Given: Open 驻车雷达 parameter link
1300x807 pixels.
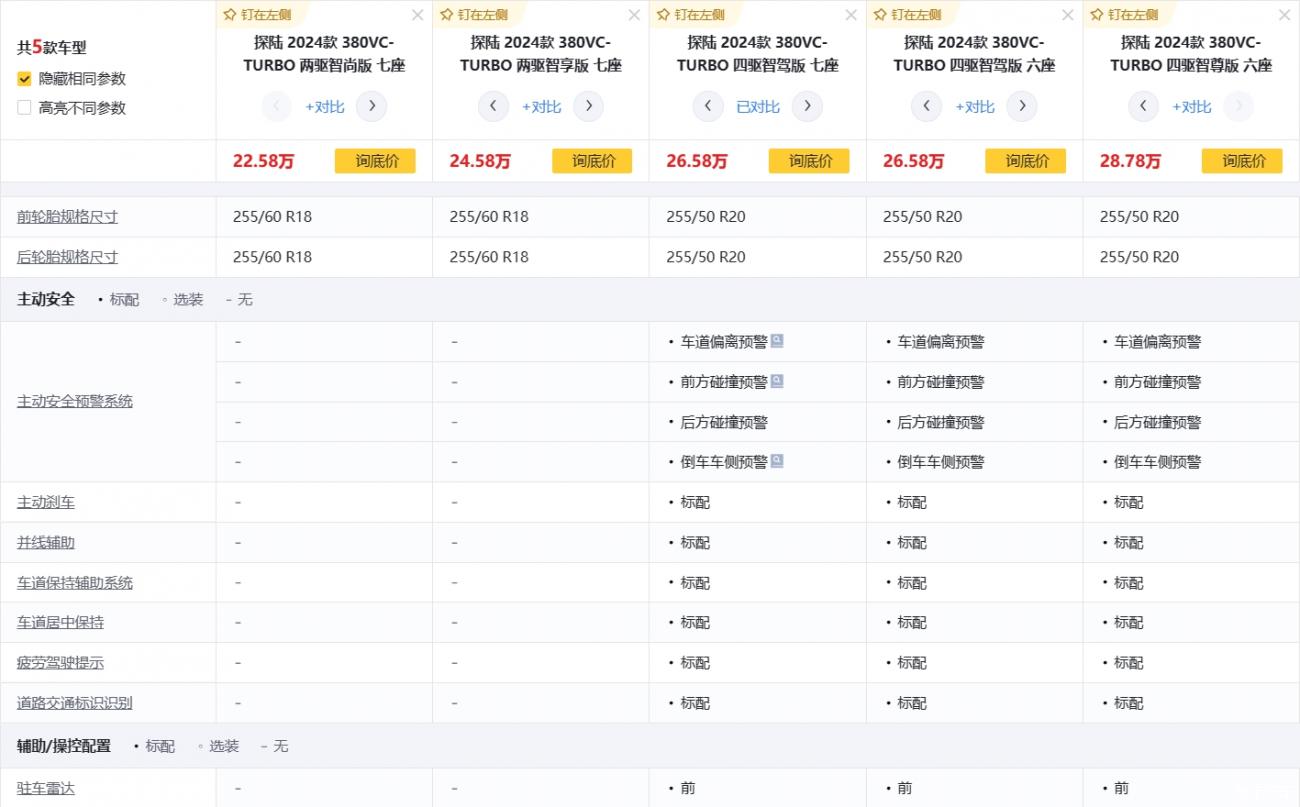Looking at the screenshot, I should point(46,788).
